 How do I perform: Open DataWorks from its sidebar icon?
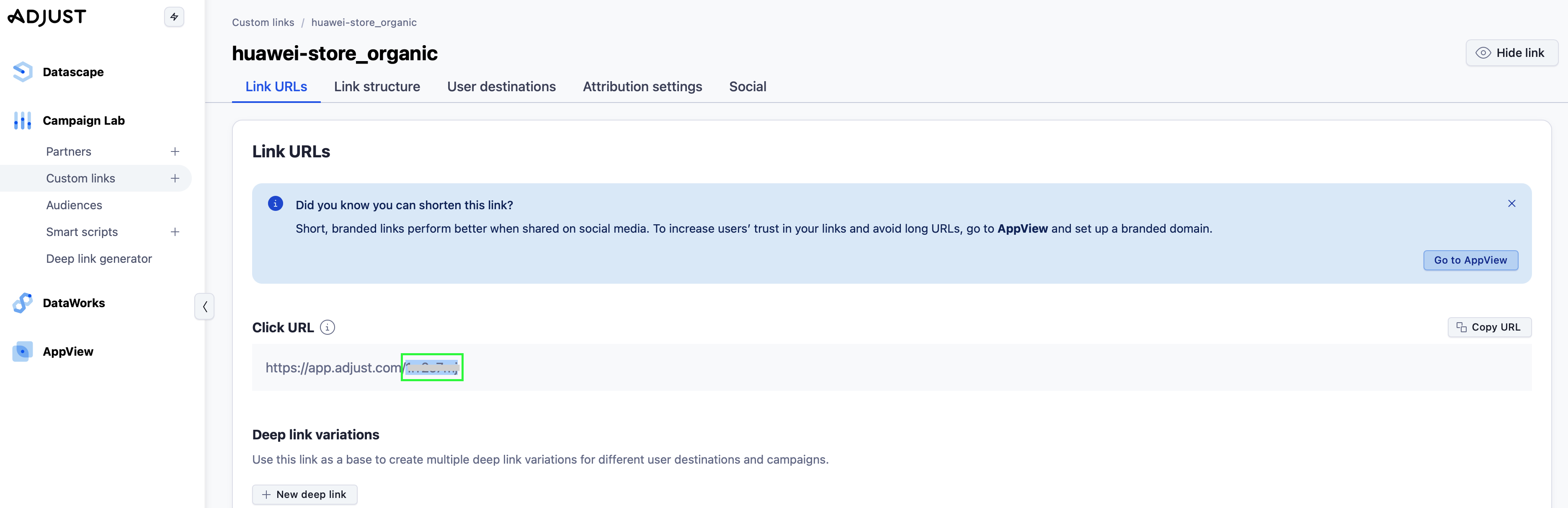tap(23, 303)
